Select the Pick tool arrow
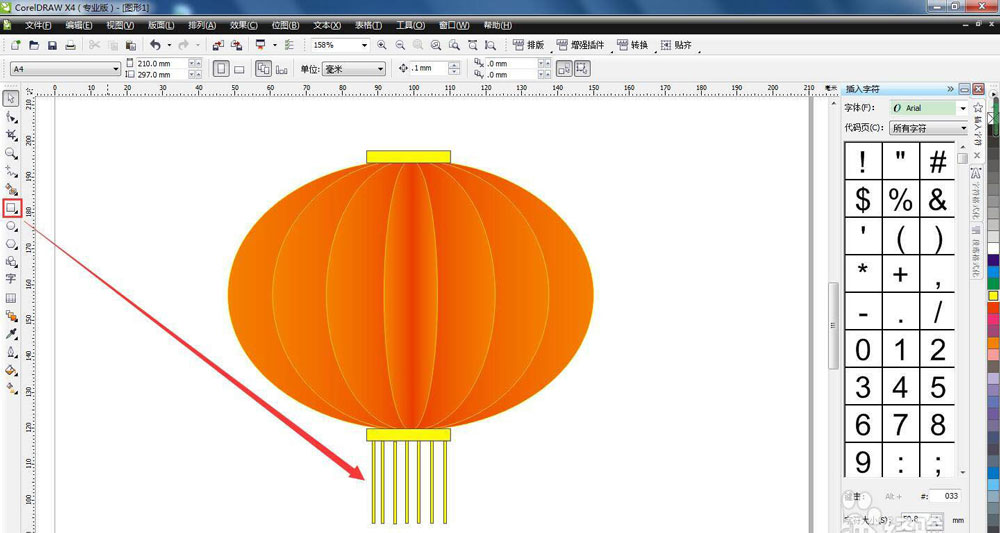The image size is (1000, 533). point(11,98)
